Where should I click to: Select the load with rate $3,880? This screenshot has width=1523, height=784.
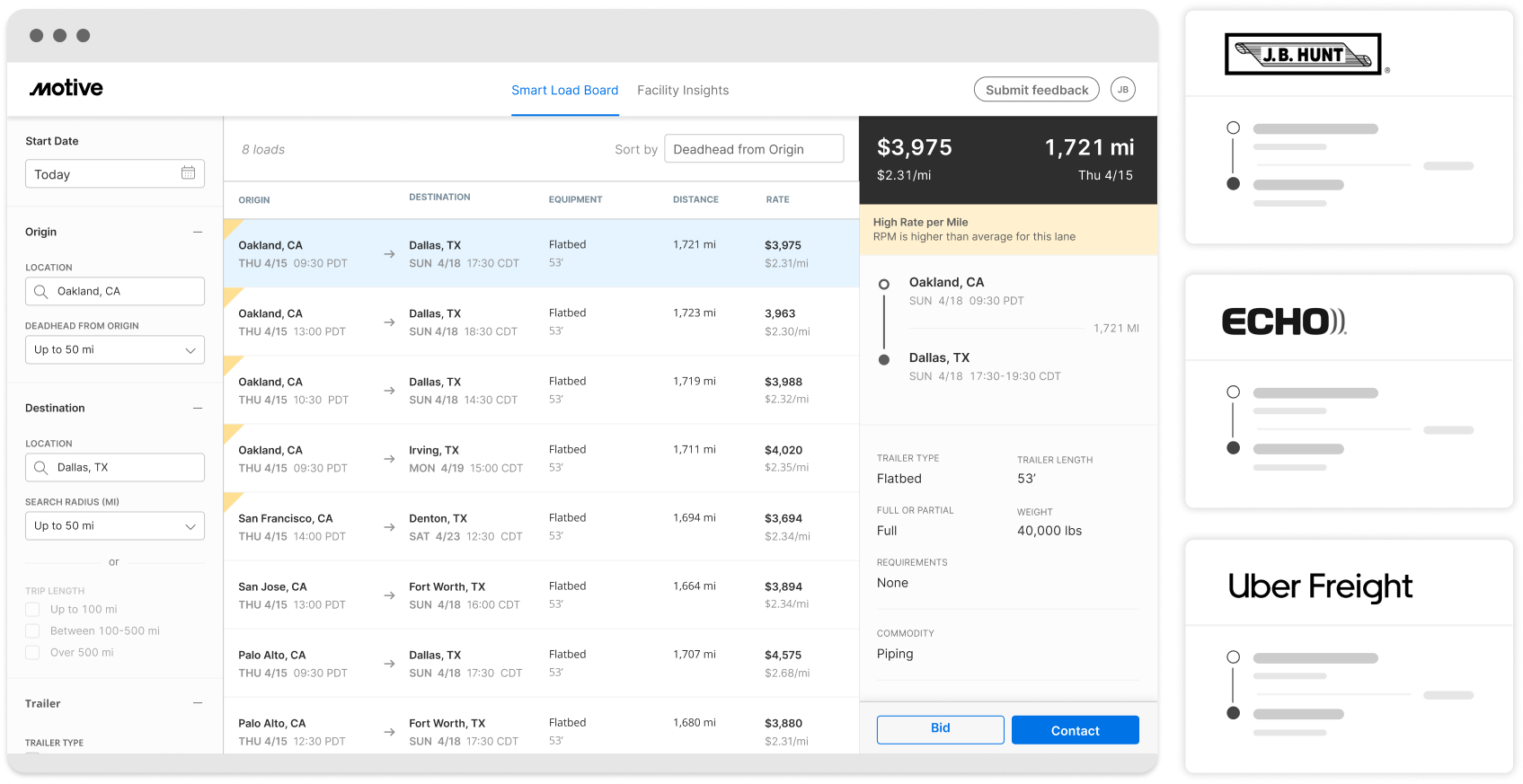coord(541,726)
